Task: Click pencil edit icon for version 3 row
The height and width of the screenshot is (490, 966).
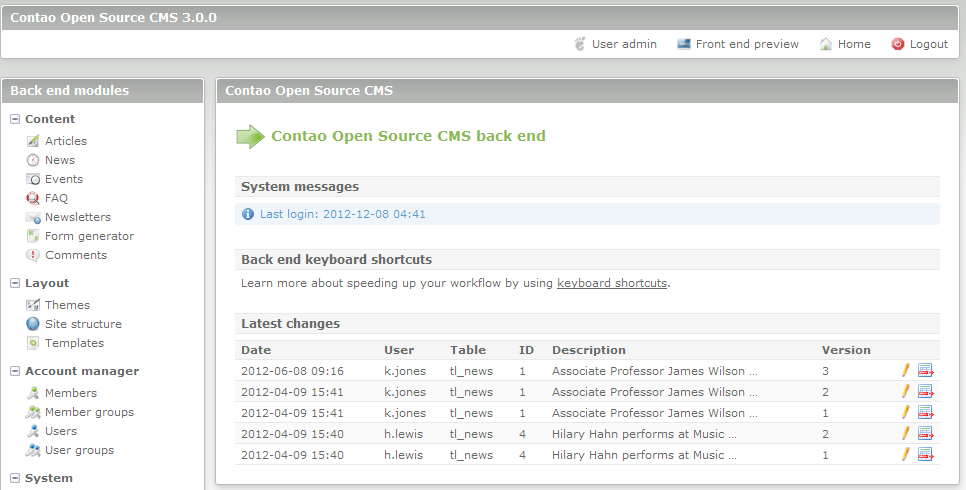Action: [x=906, y=370]
